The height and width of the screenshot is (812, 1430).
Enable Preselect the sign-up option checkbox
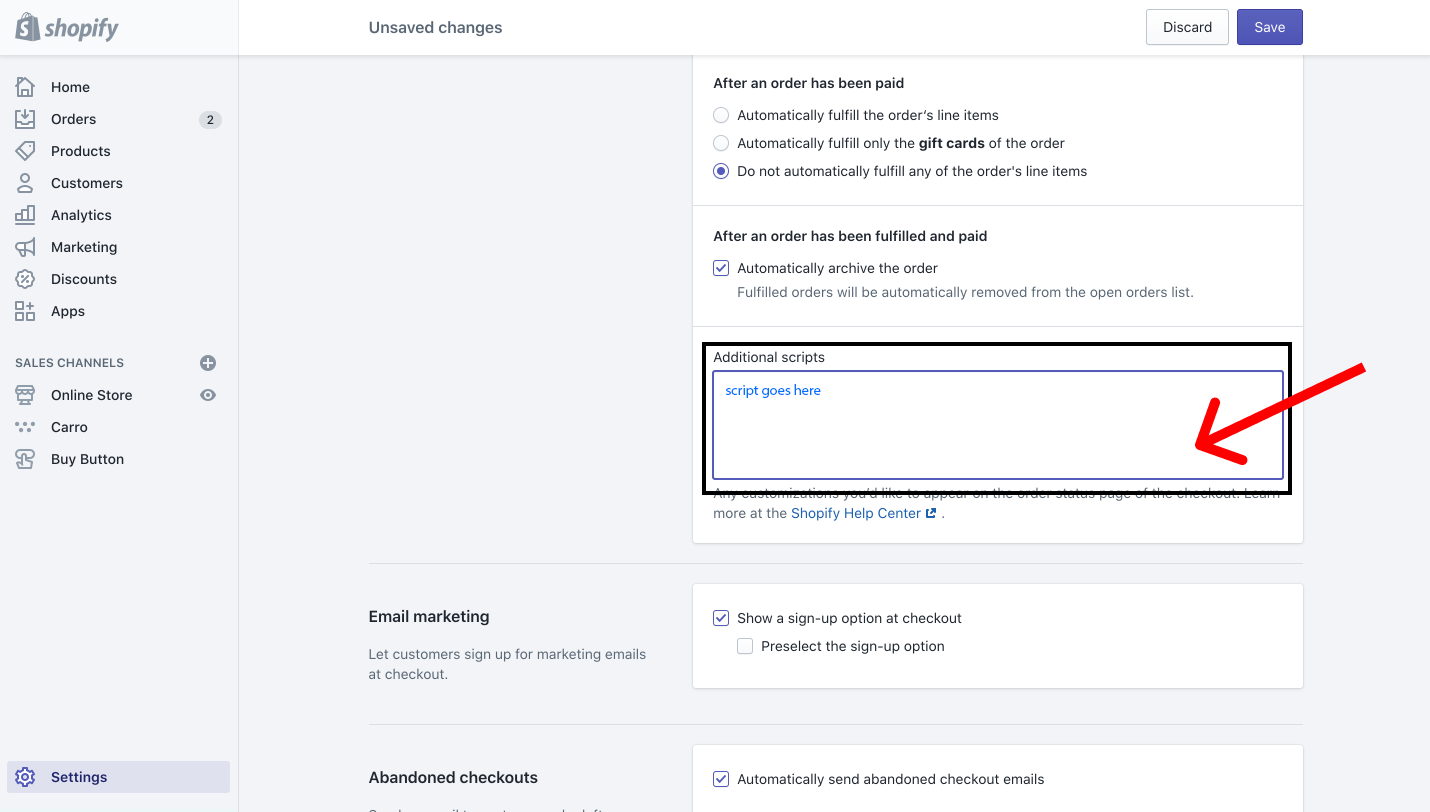pos(745,646)
